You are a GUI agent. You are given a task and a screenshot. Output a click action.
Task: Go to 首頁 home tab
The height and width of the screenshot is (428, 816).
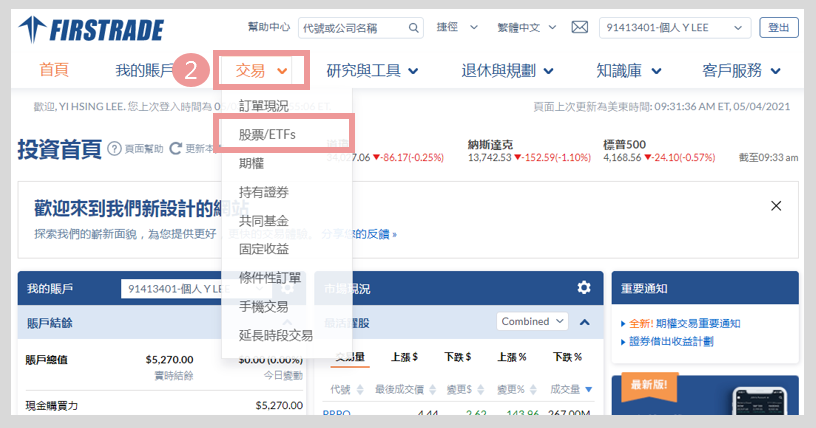tap(54, 70)
